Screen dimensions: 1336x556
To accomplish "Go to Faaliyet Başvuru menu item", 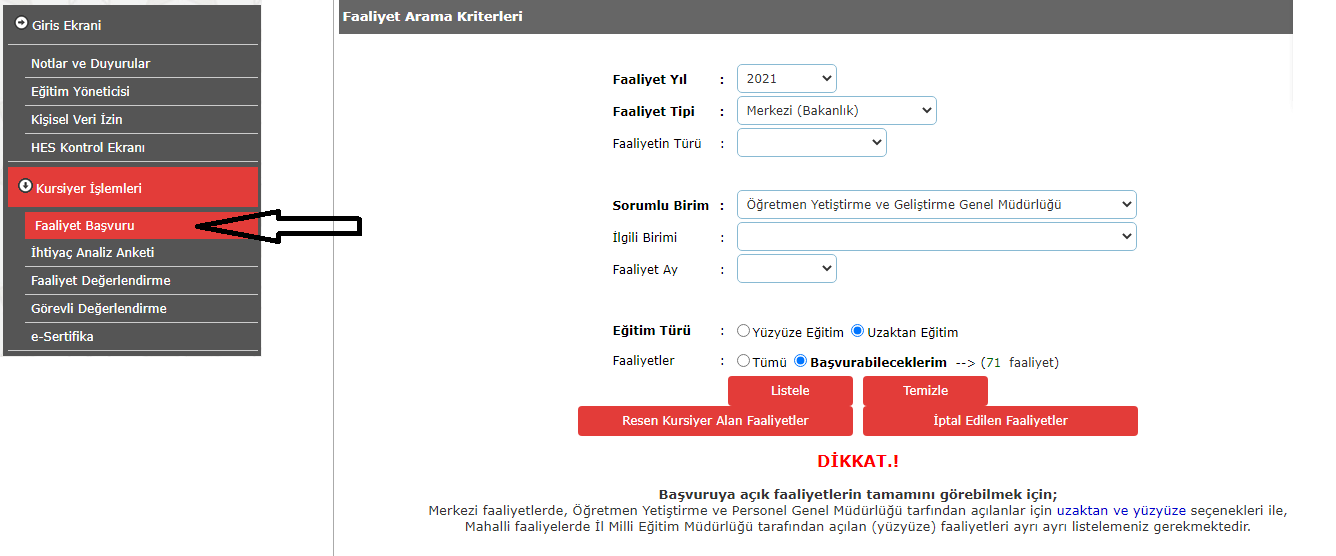I will [x=84, y=226].
